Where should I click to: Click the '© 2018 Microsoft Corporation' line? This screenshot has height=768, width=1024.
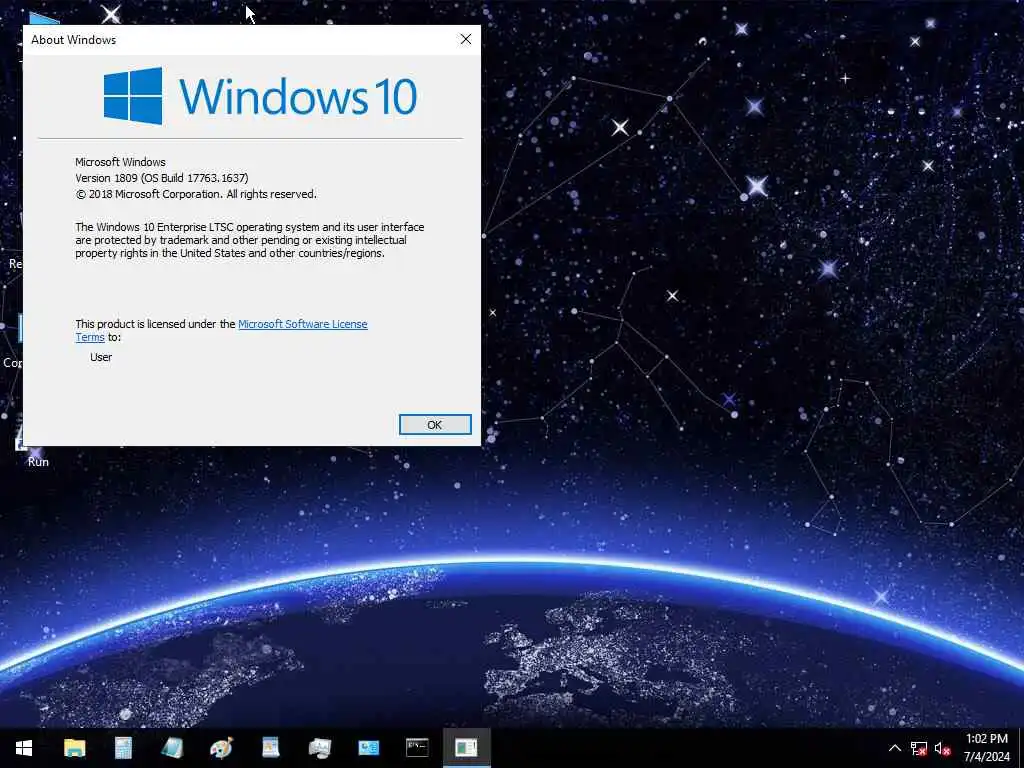tap(196, 194)
